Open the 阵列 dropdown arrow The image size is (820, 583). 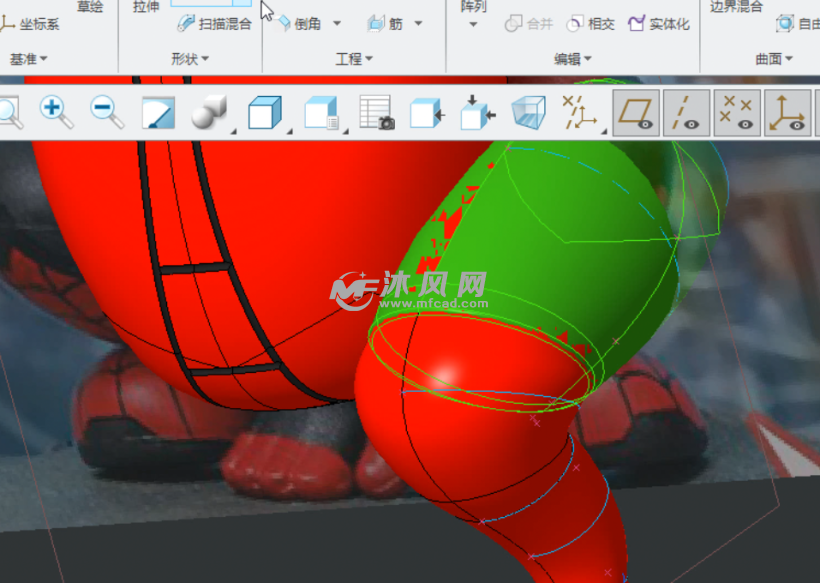coord(473,25)
